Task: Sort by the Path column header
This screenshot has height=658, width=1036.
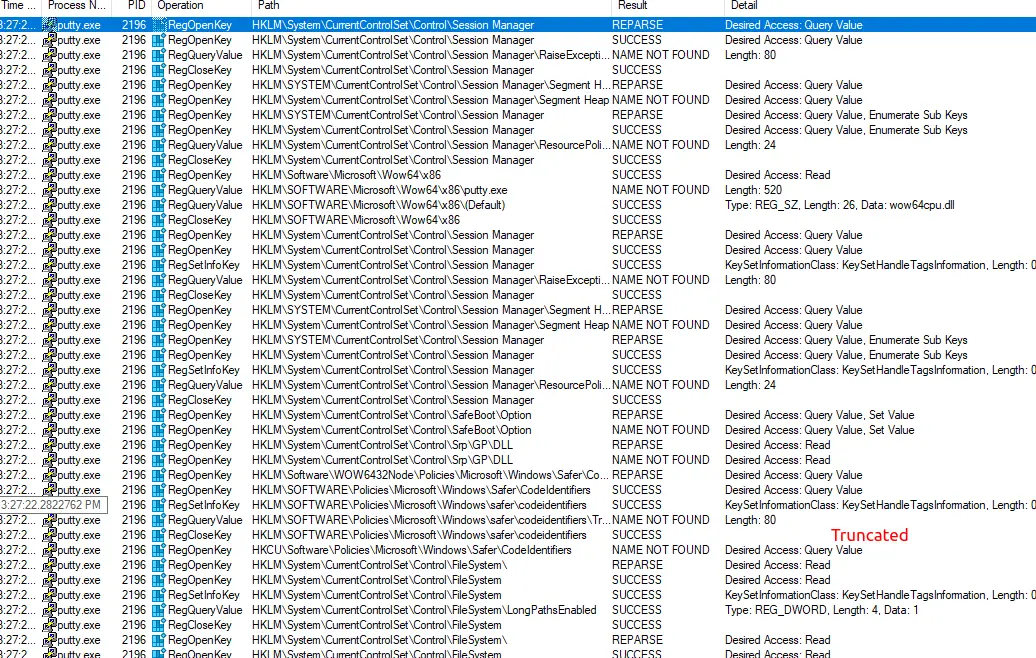Action: pos(268,5)
